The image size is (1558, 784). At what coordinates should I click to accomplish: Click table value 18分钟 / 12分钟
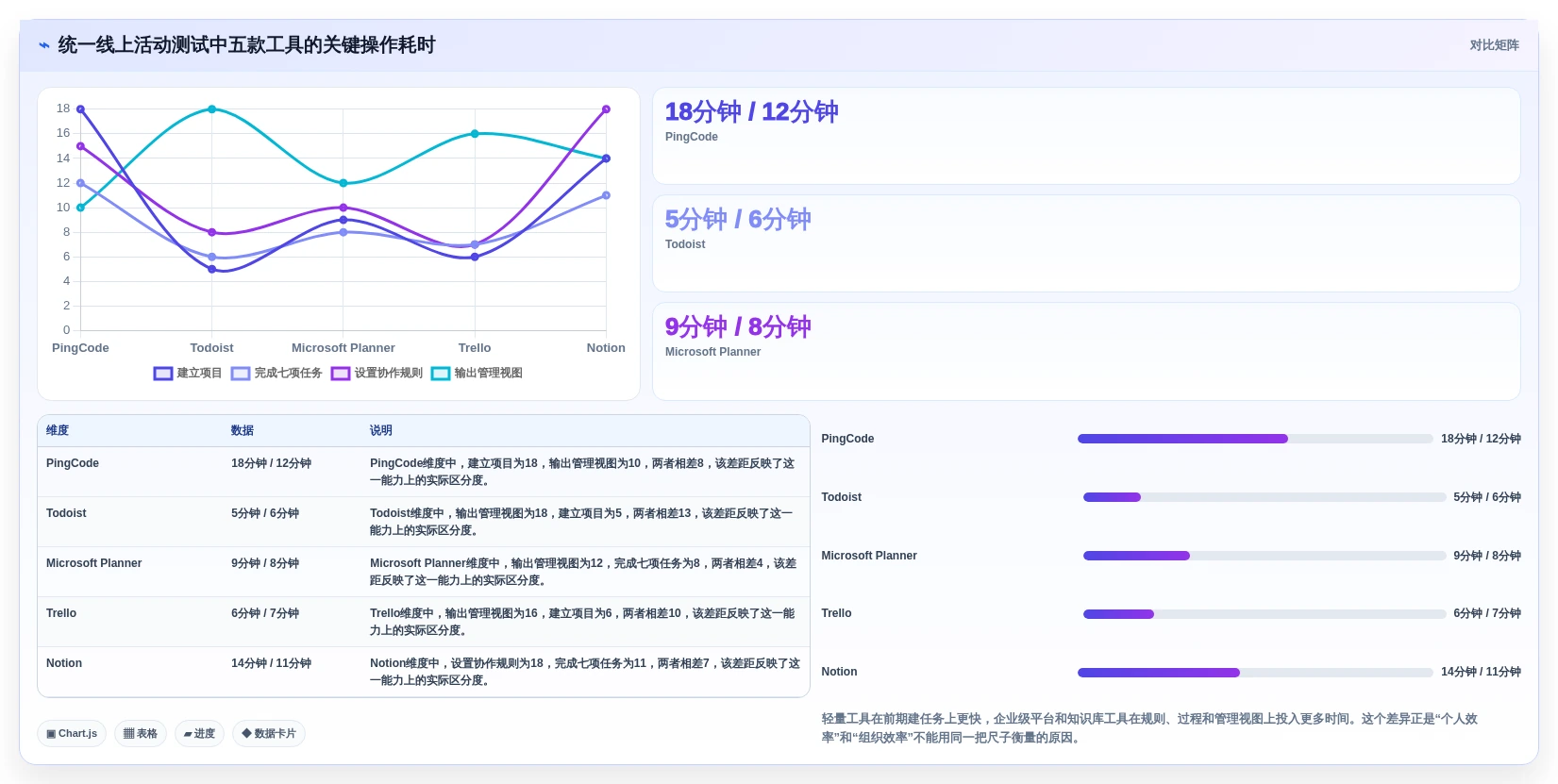[272, 463]
